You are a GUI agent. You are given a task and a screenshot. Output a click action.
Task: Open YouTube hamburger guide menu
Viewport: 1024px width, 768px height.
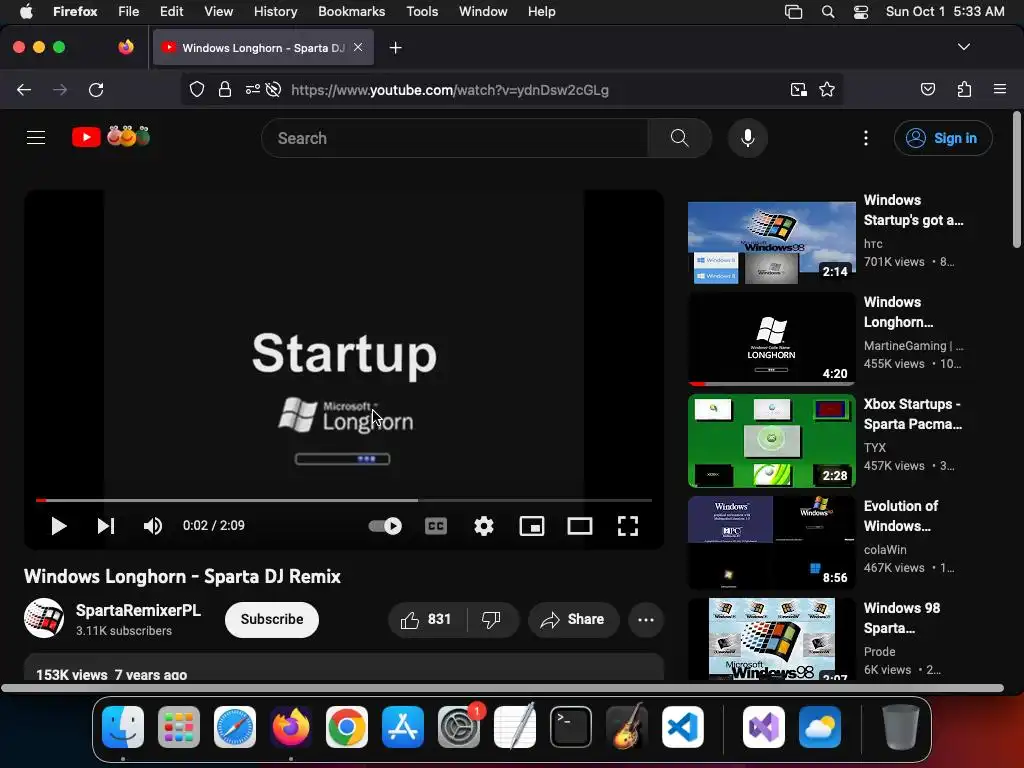pos(36,138)
